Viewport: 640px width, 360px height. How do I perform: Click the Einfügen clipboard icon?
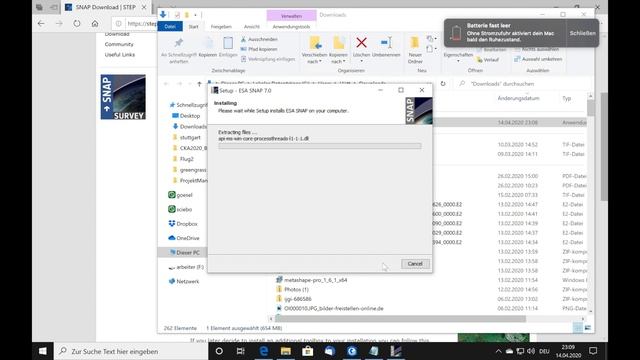pyautogui.click(x=228, y=43)
